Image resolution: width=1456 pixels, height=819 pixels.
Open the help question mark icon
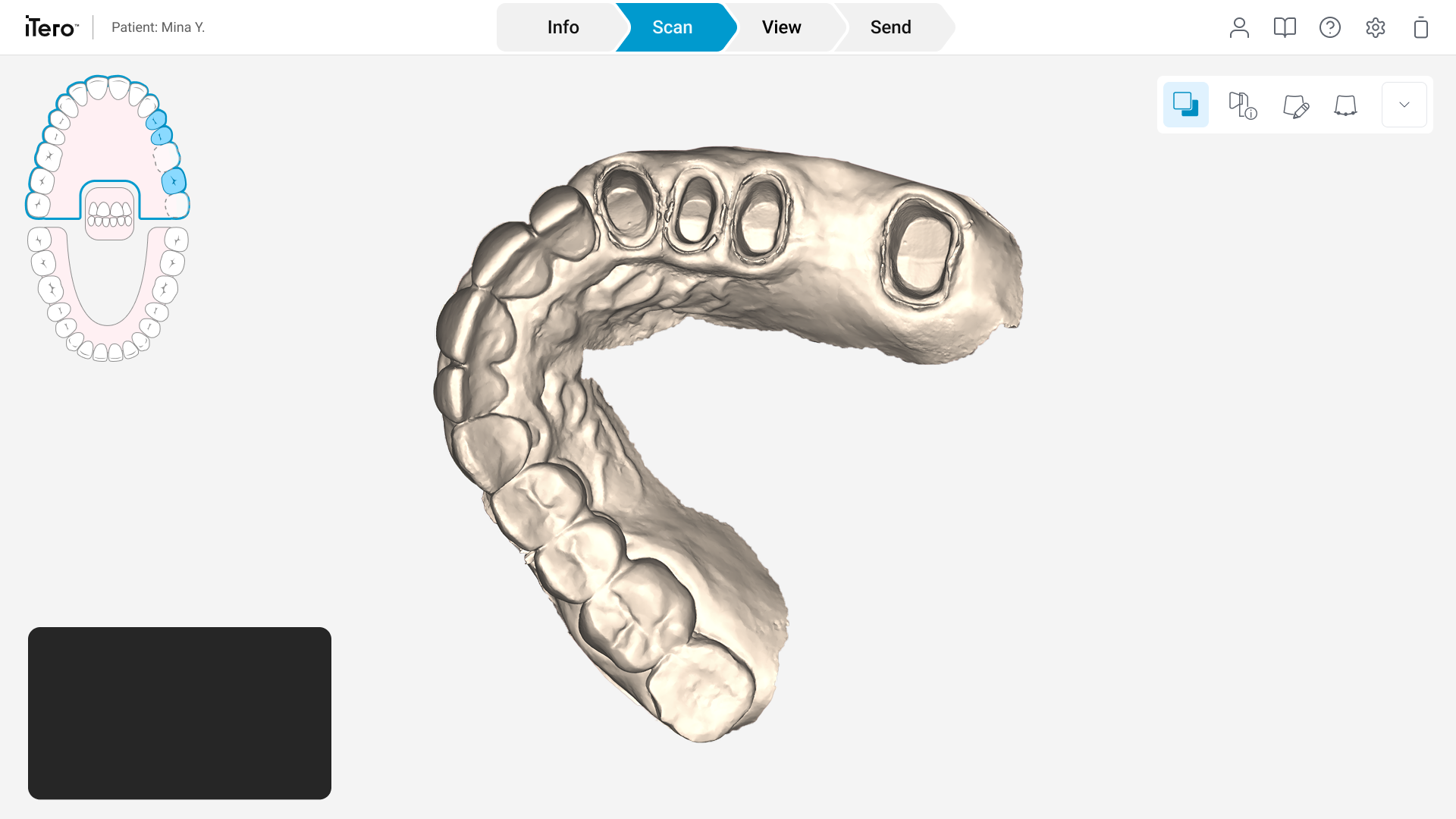(x=1330, y=27)
